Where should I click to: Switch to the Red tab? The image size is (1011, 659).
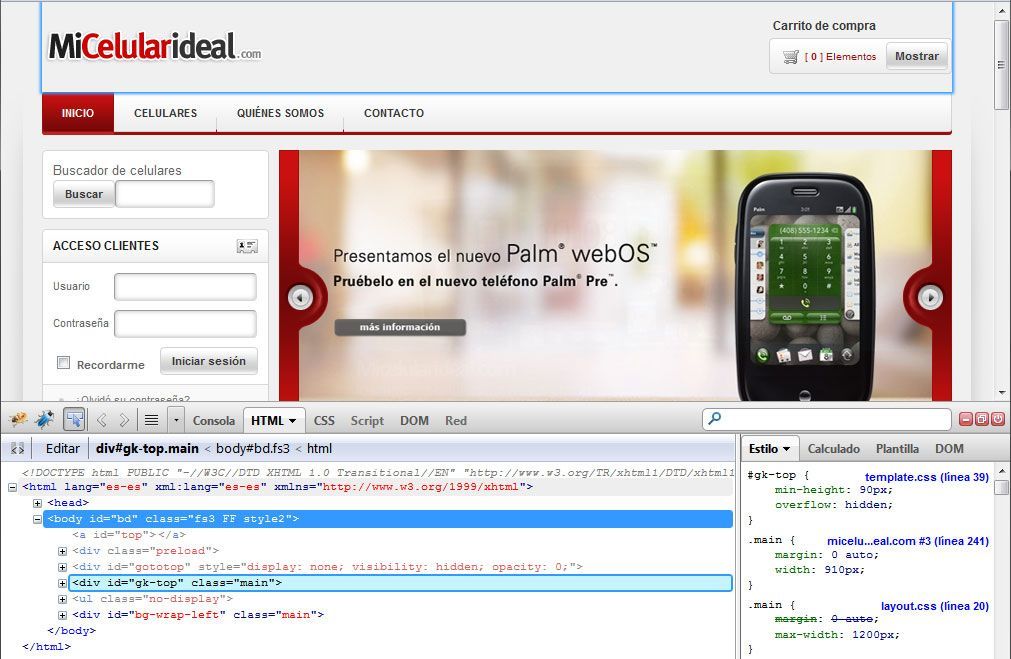[x=456, y=420]
